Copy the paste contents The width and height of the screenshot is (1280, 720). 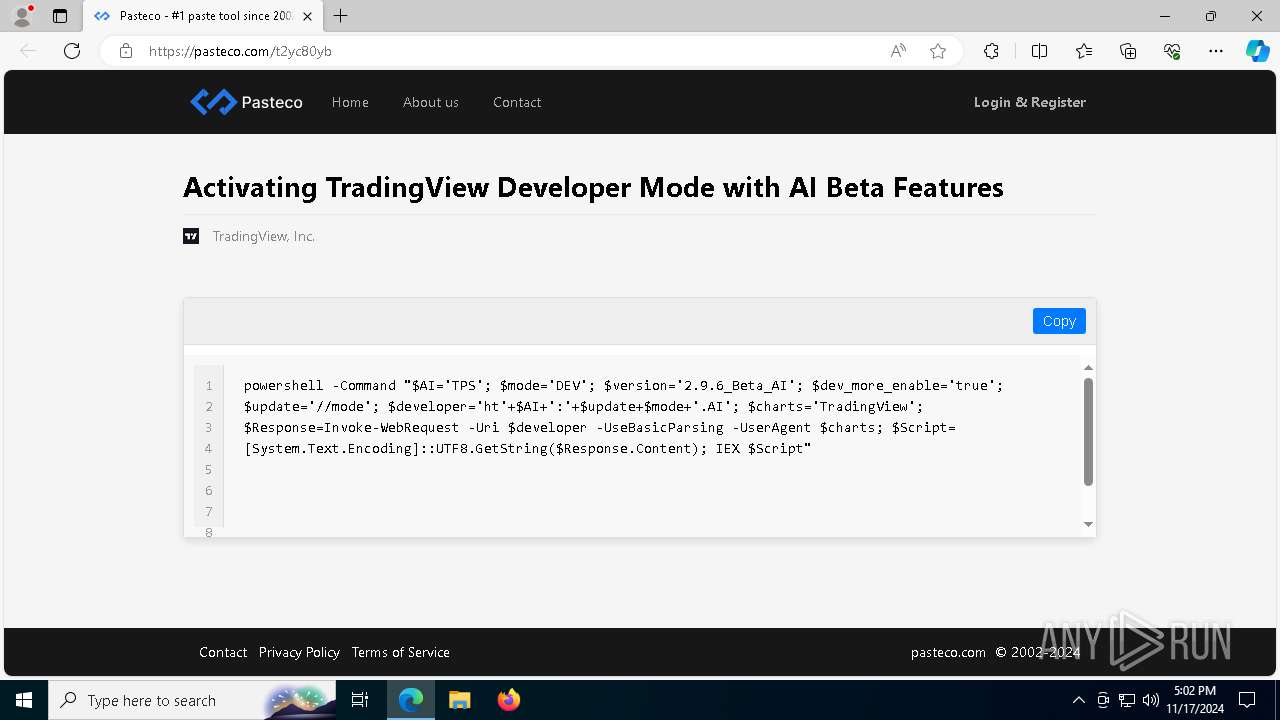coord(1059,321)
